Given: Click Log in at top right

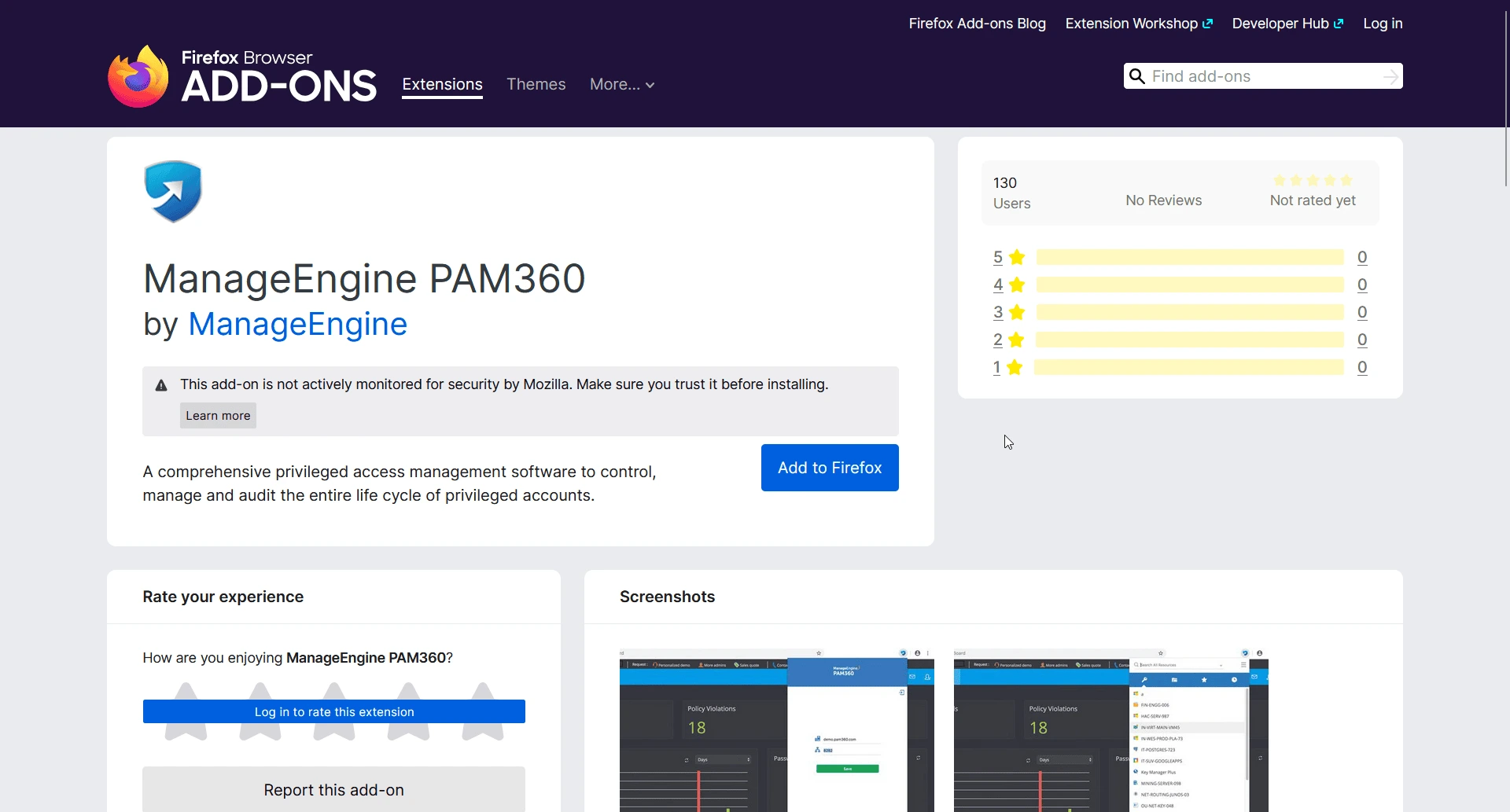Looking at the screenshot, I should 1383,24.
